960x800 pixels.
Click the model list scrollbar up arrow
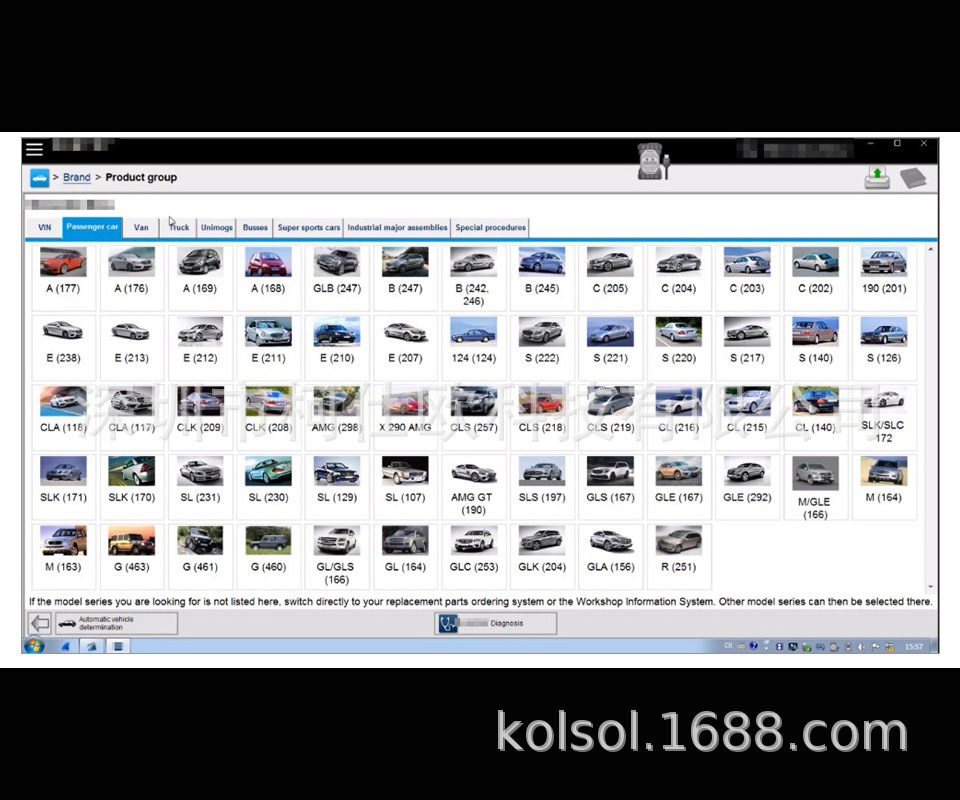tap(931, 249)
